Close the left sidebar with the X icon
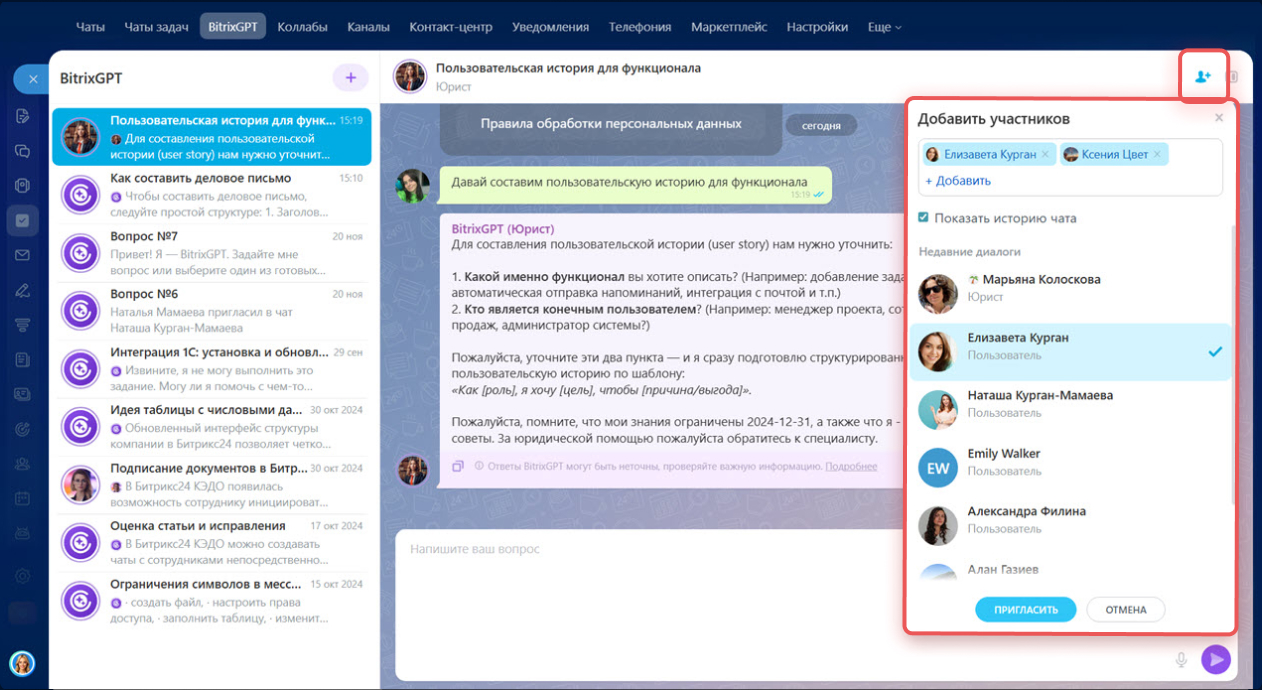 pos(32,79)
